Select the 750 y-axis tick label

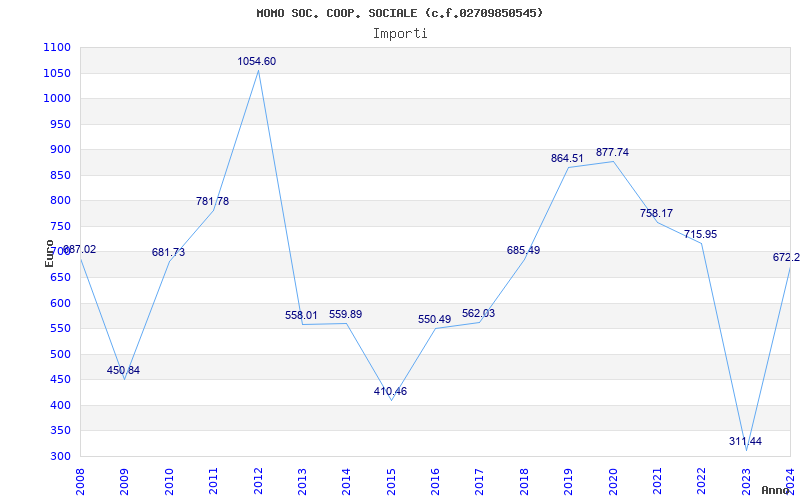pos(61,226)
